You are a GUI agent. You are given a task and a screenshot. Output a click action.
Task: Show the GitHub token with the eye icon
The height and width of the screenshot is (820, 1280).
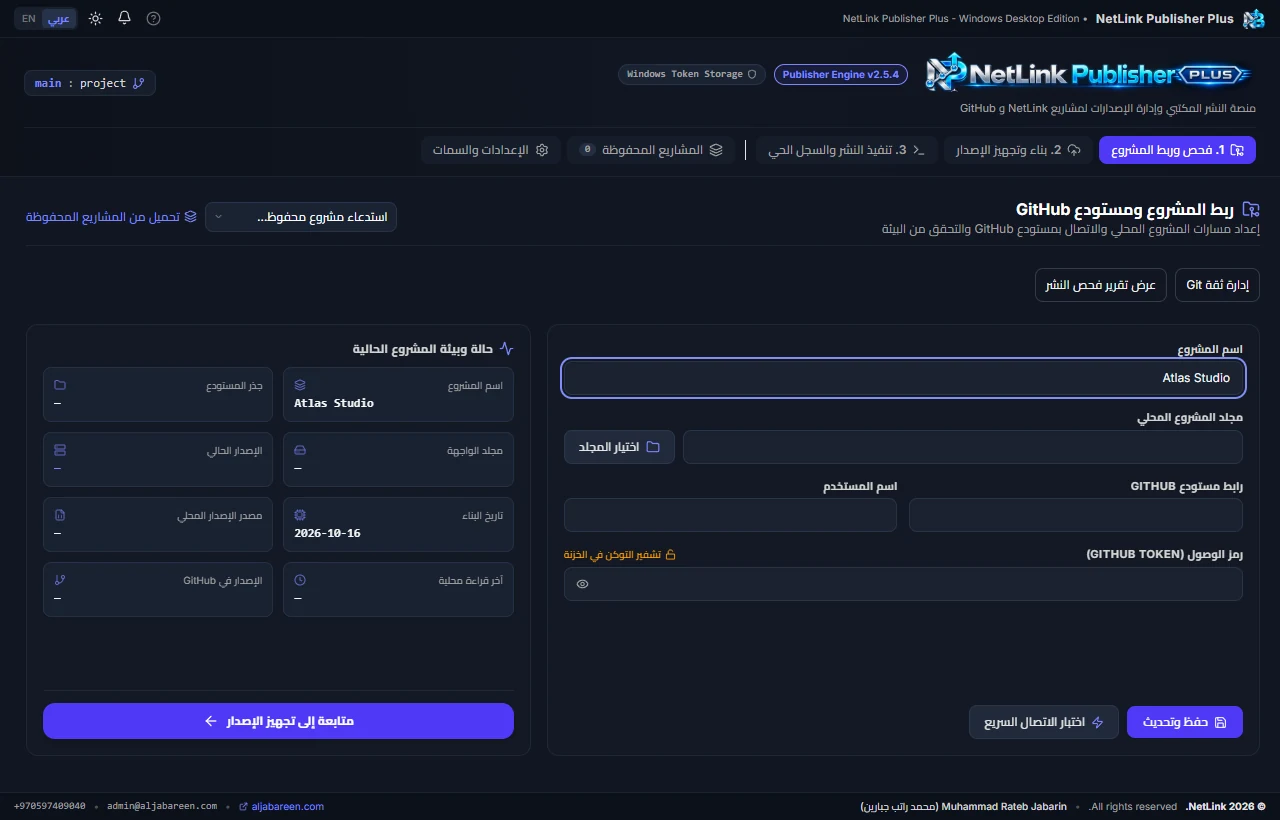pyautogui.click(x=583, y=584)
